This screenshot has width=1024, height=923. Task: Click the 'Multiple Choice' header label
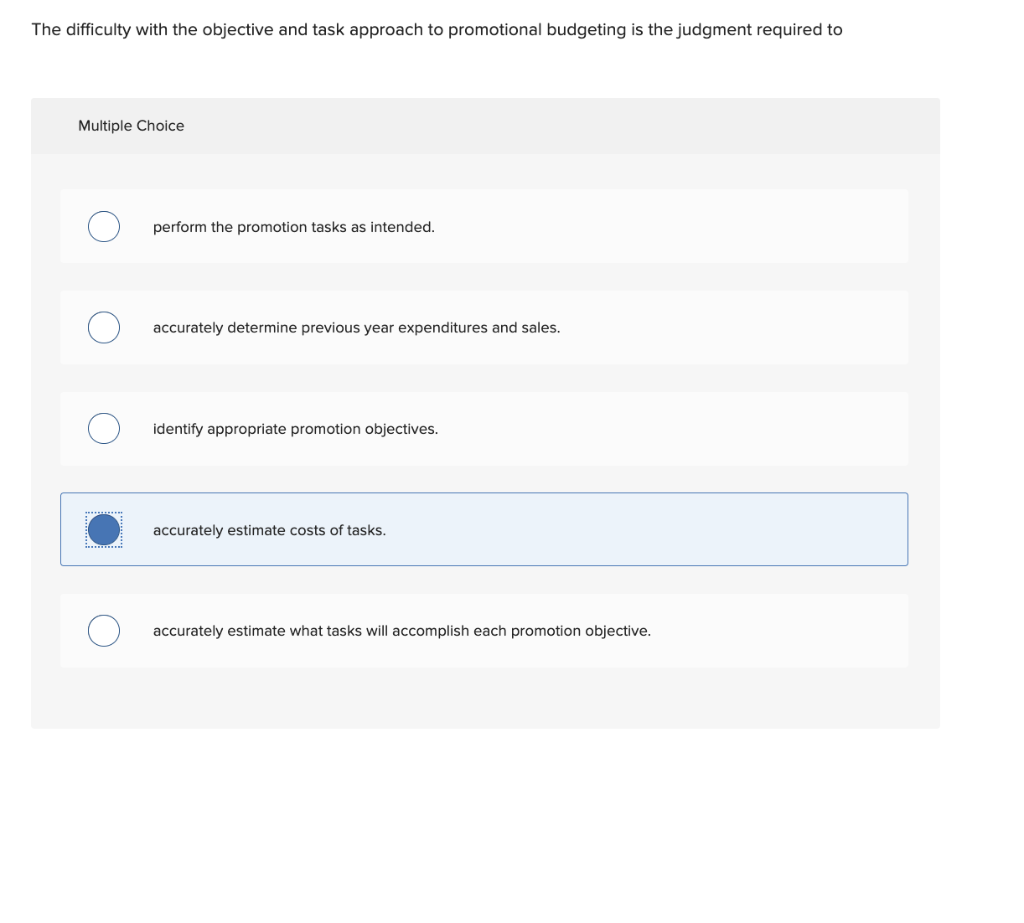pos(131,125)
